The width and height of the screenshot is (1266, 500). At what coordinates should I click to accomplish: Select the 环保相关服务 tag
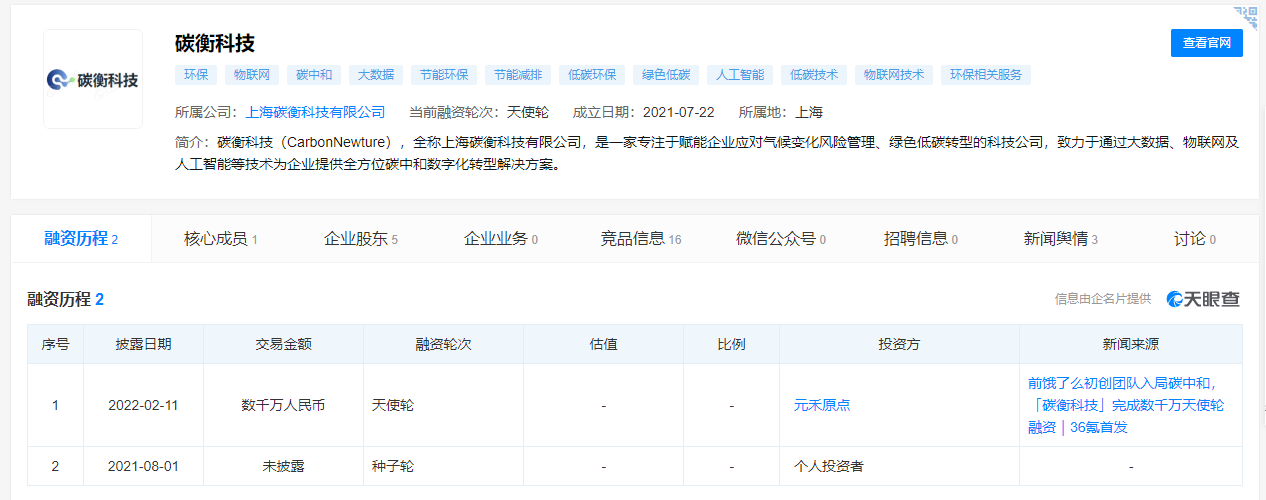click(986, 75)
